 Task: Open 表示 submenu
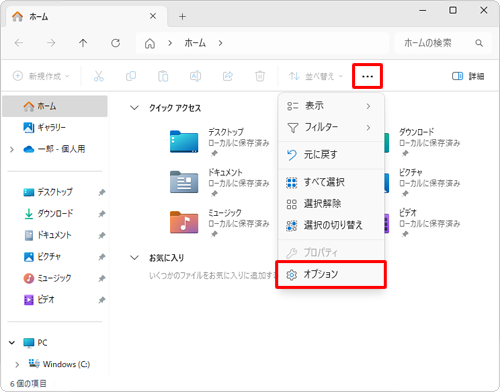(331, 106)
